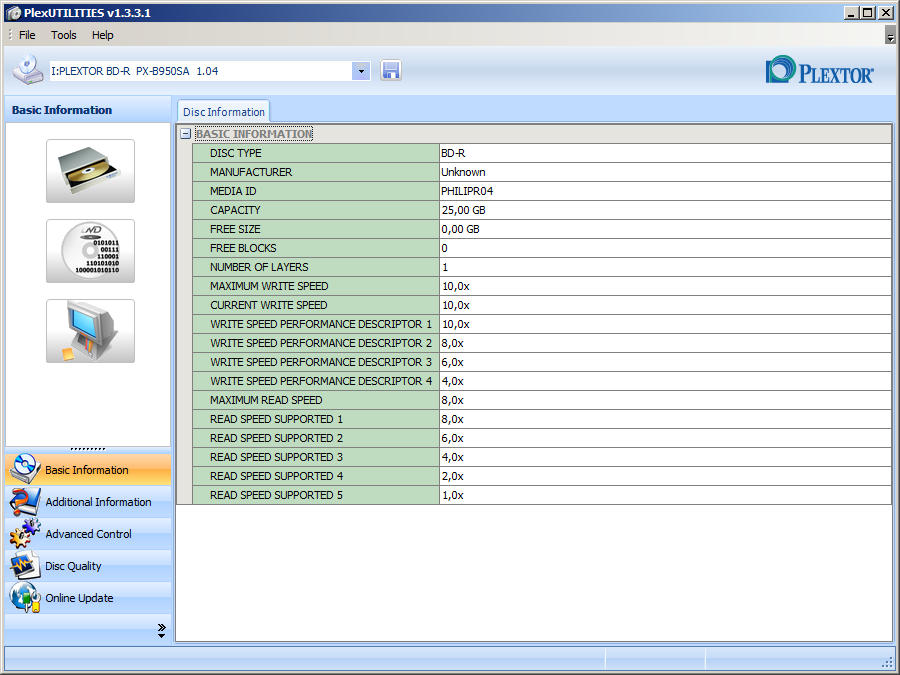
Task: Select WRITE SPEED PERFORMANCE DESCRIPTOR 3 label
Action: click(321, 362)
